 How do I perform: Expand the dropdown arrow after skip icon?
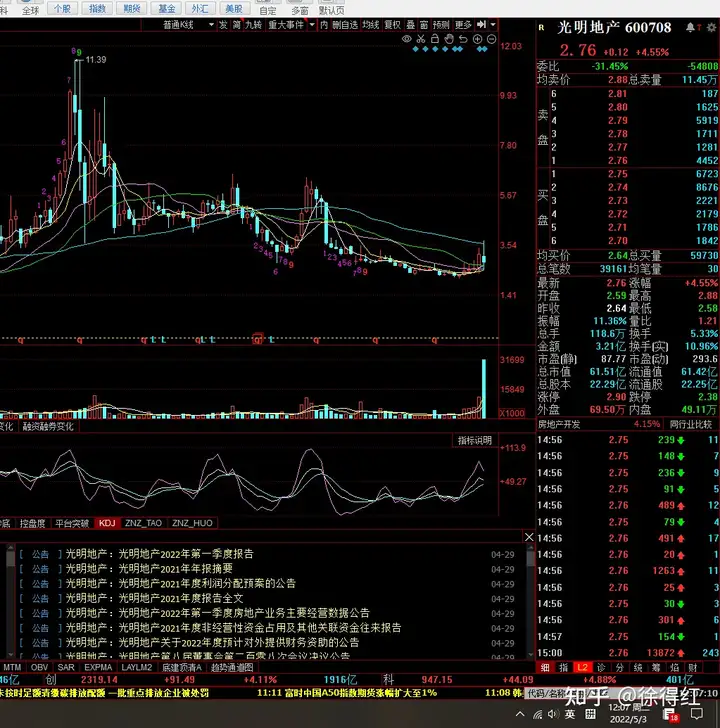[x=493, y=25]
